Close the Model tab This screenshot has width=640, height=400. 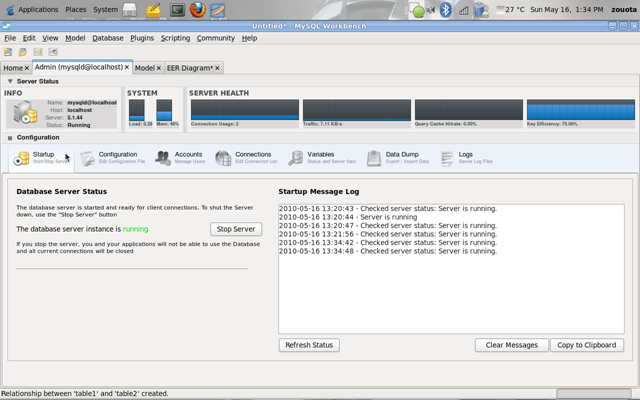(x=159, y=68)
